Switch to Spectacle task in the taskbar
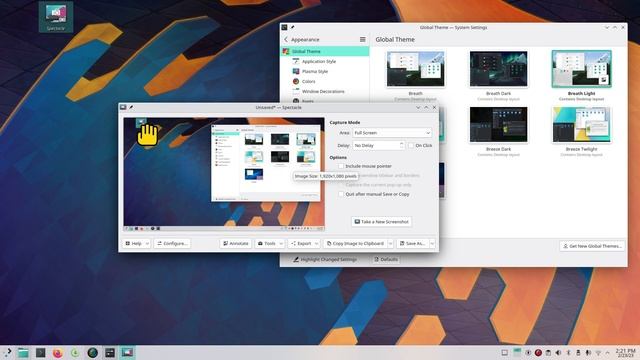The height and width of the screenshot is (360, 640). (127, 353)
